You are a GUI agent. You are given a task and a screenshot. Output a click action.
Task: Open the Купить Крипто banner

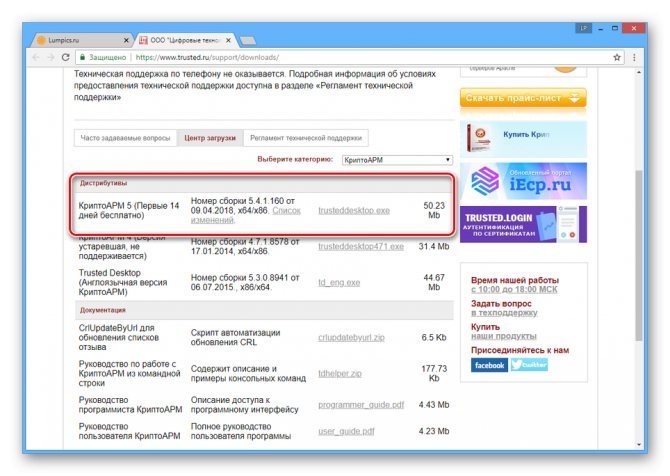click(523, 139)
